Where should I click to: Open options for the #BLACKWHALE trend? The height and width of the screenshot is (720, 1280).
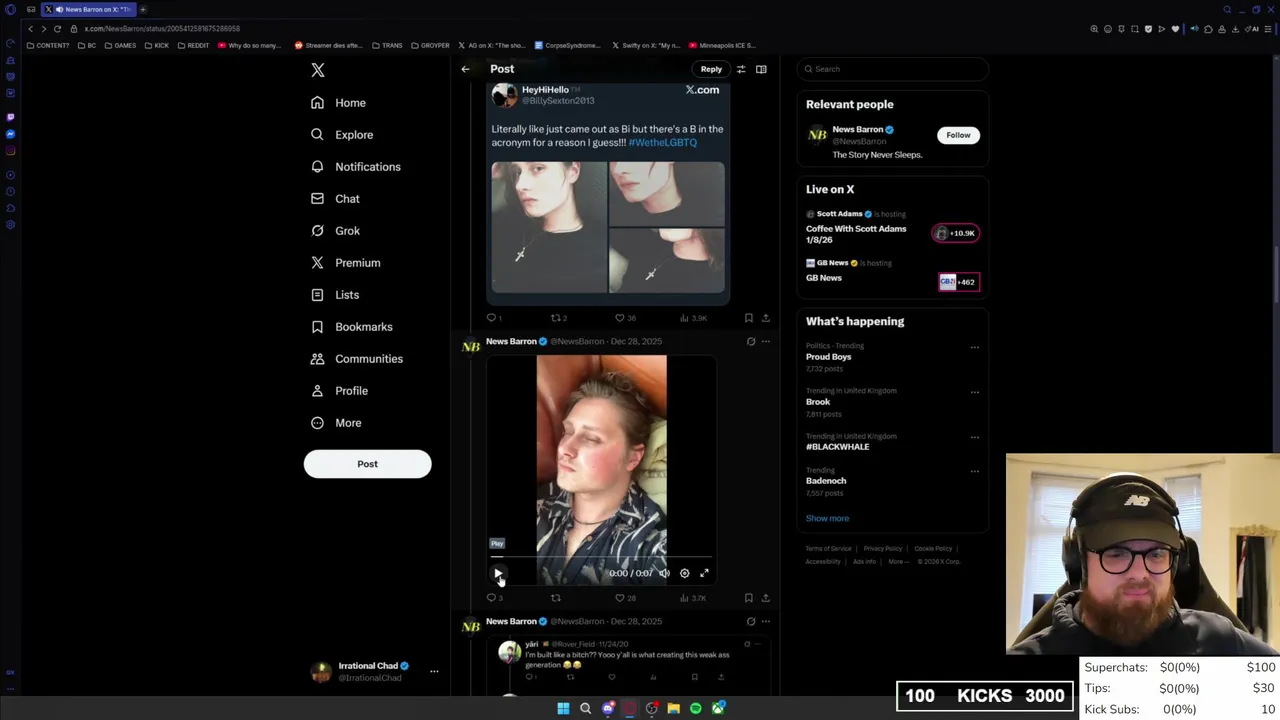[975, 439]
